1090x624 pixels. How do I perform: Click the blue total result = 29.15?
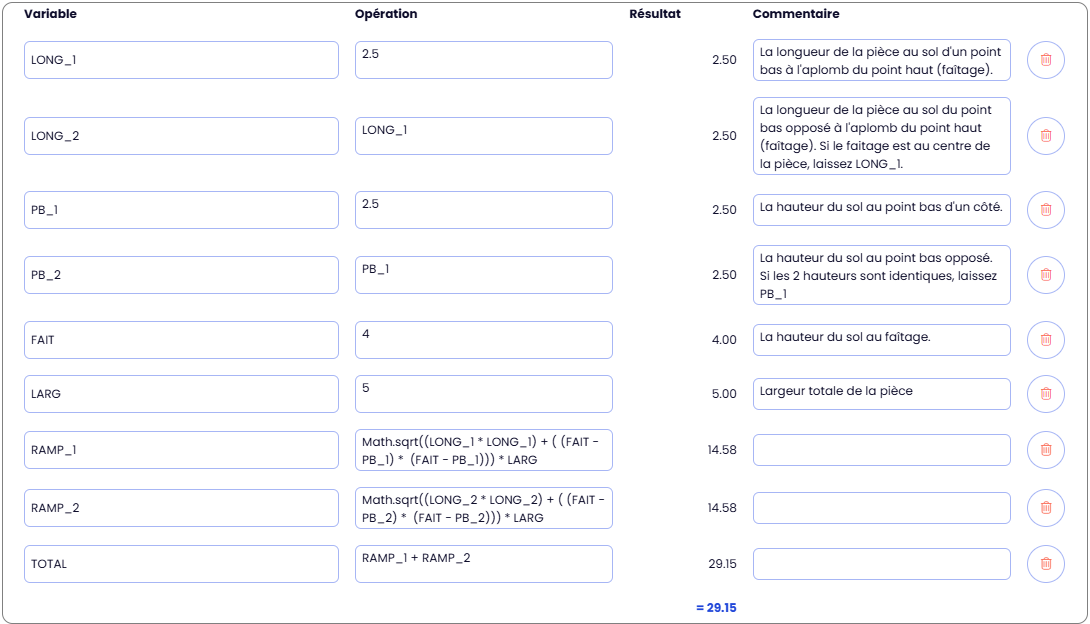coord(716,607)
